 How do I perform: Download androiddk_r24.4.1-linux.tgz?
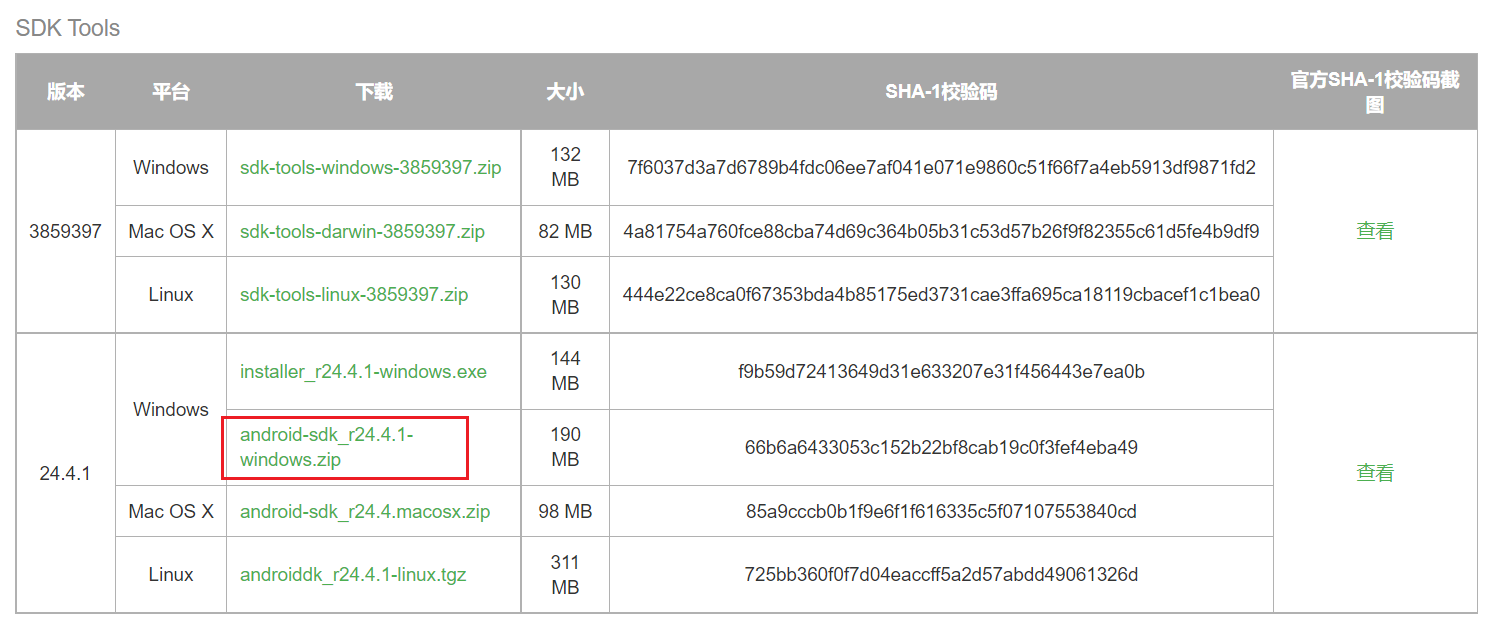point(353,575)
